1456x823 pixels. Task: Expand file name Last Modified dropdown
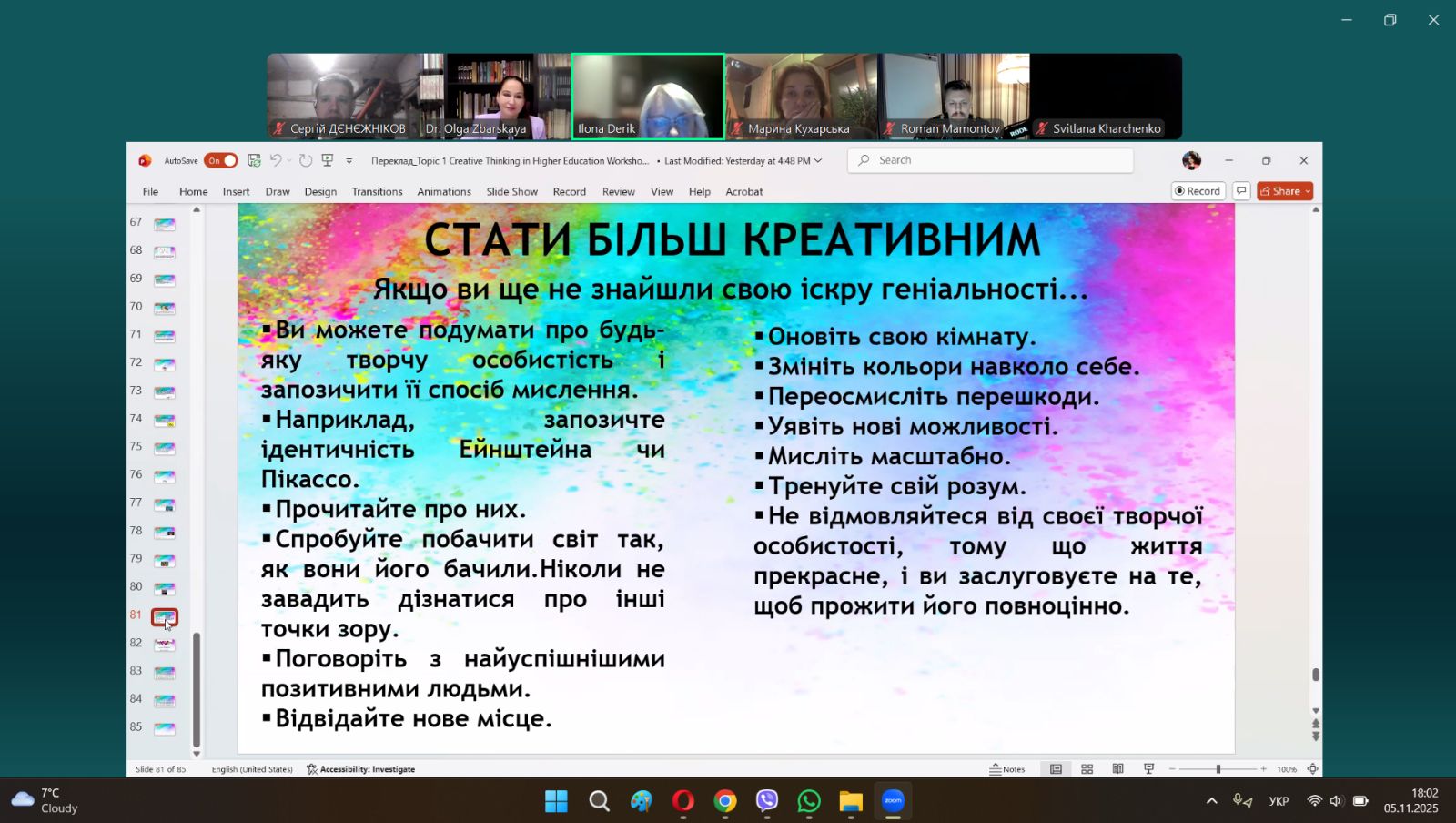click(x=817, y=161)
